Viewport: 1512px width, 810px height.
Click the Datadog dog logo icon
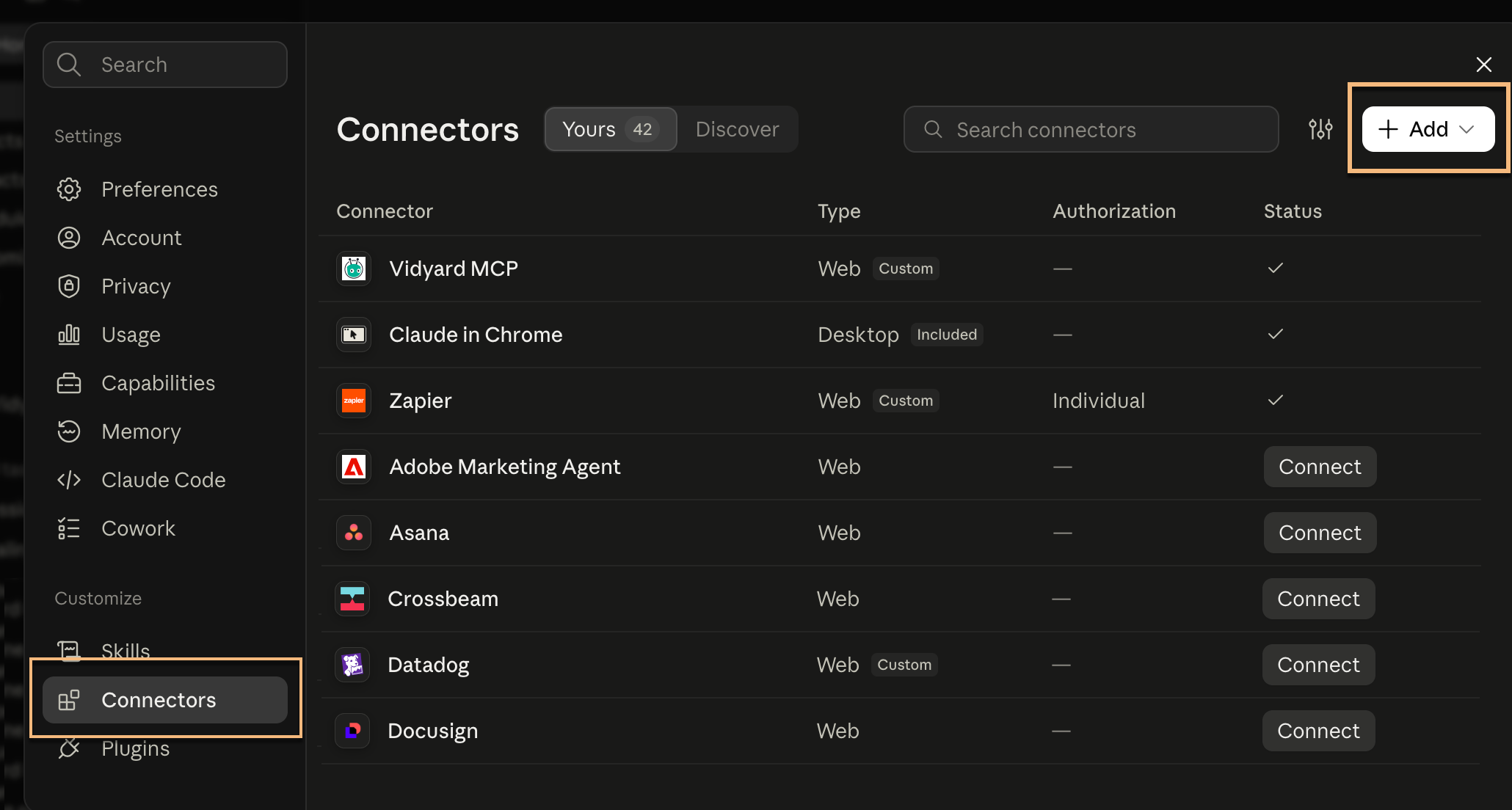[352, 665]
